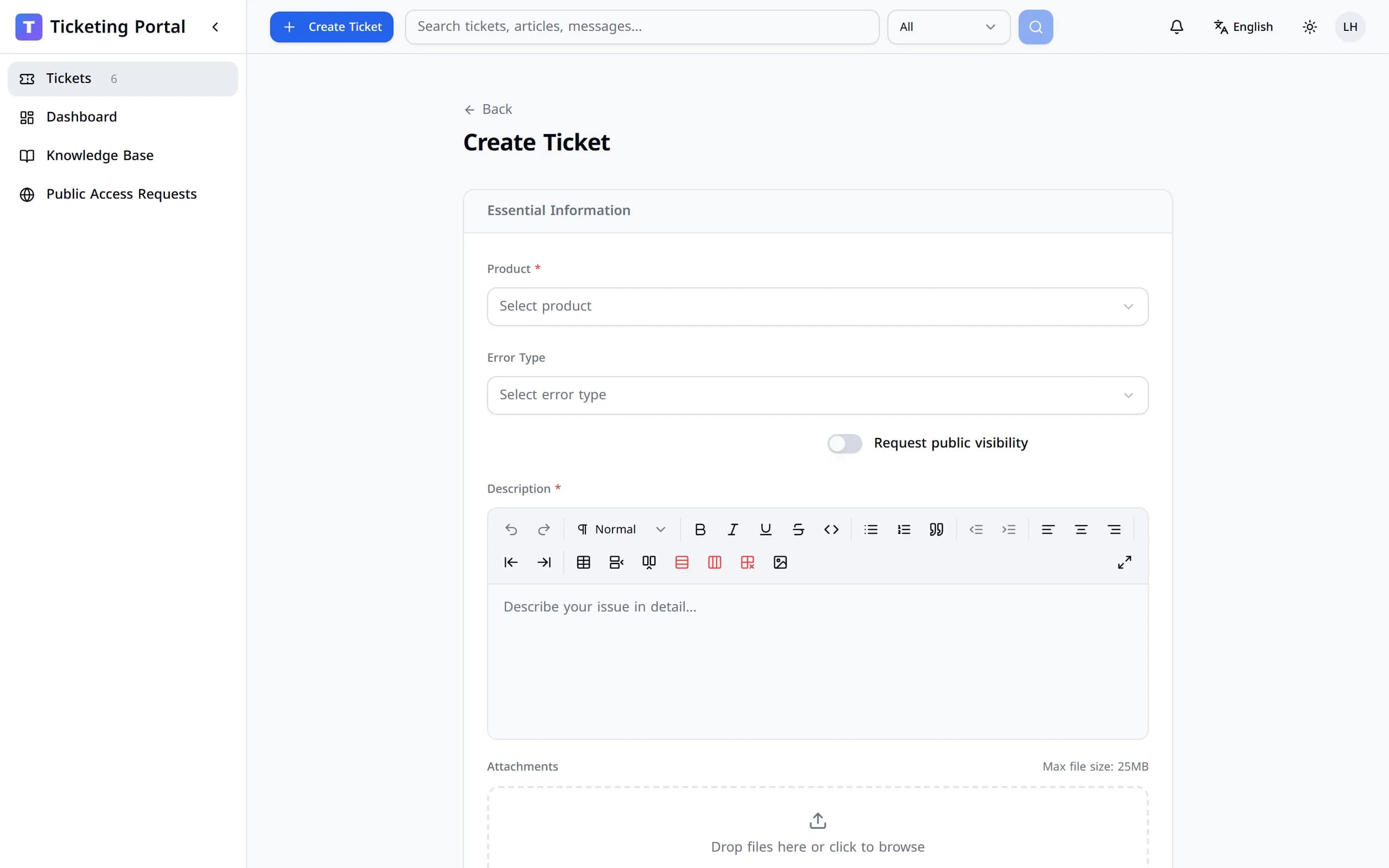Screen dimensions: 1389x868
Task: Click the red delete table icon
Action: point(747,563)
